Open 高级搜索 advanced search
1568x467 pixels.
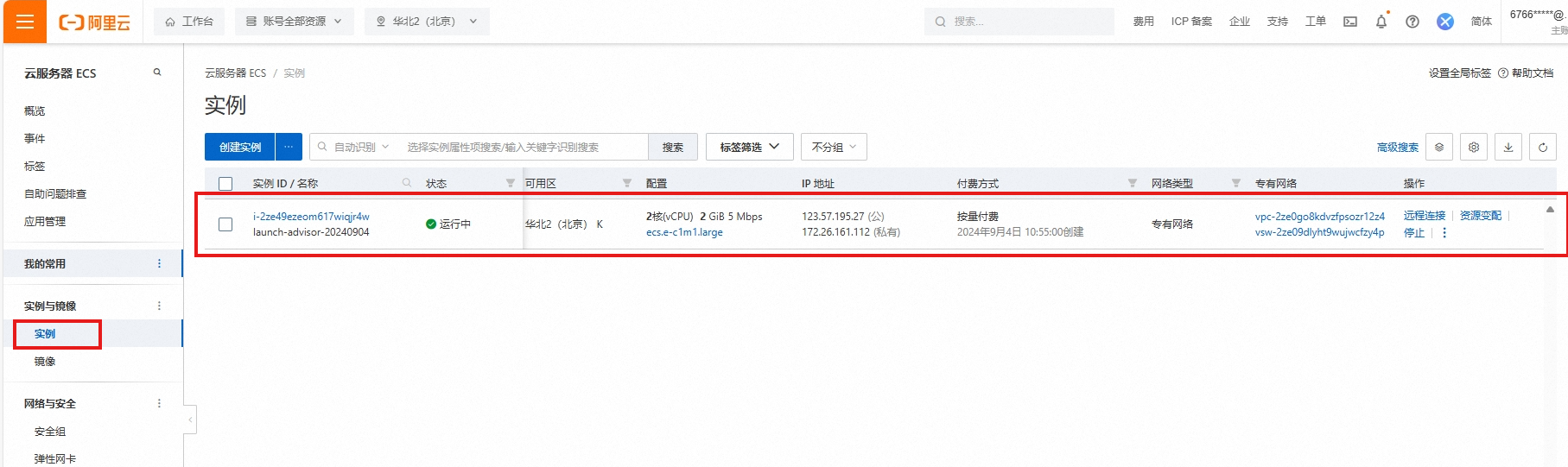pos(1398,148)
